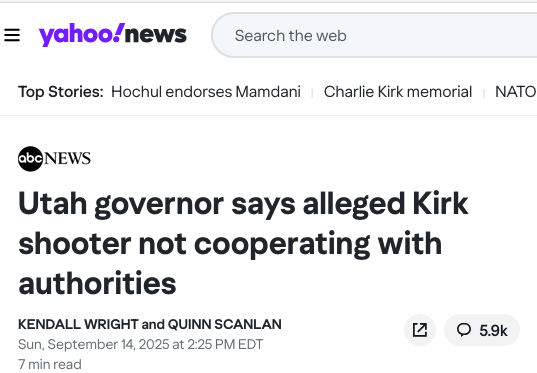The height and width of the screenshot is (373, 537).
Task: Click the round ABC logo badge
Action: (30, 159)
